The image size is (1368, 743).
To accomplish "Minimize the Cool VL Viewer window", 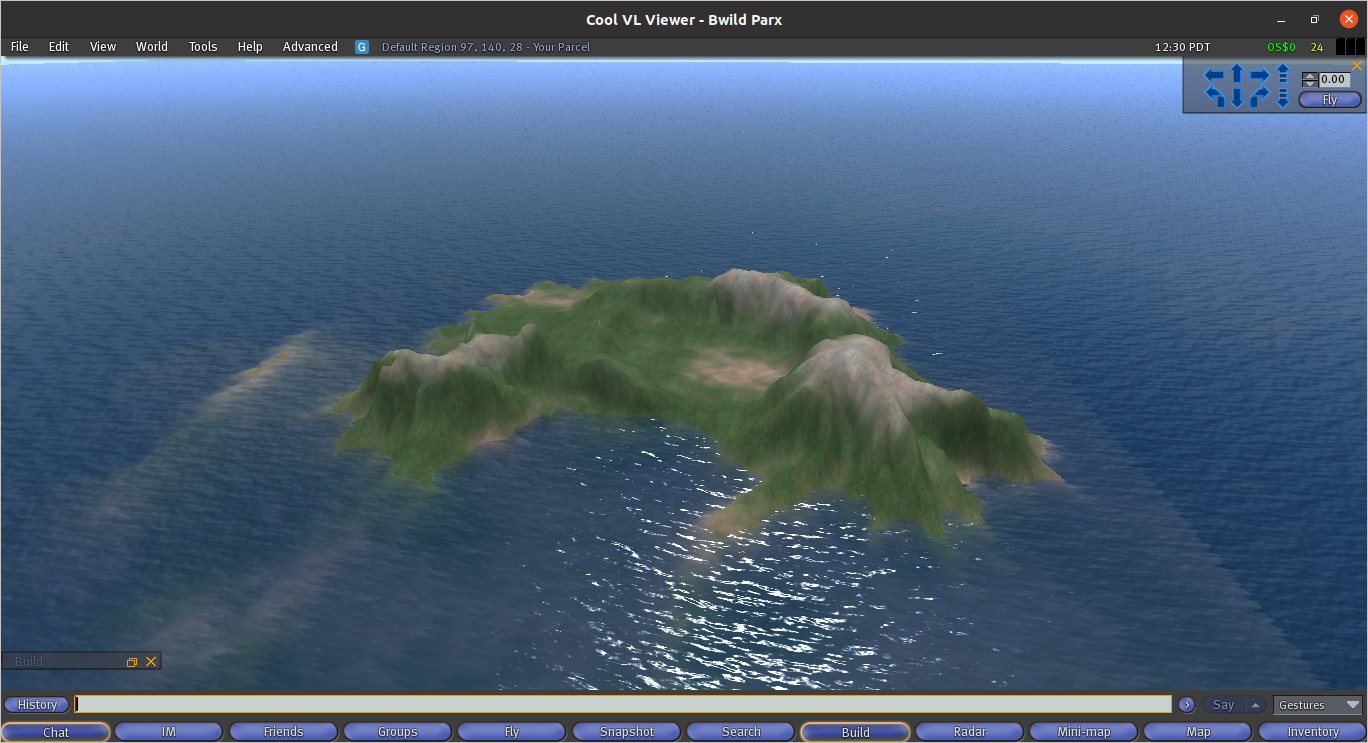I will (x=1282, y=20).
